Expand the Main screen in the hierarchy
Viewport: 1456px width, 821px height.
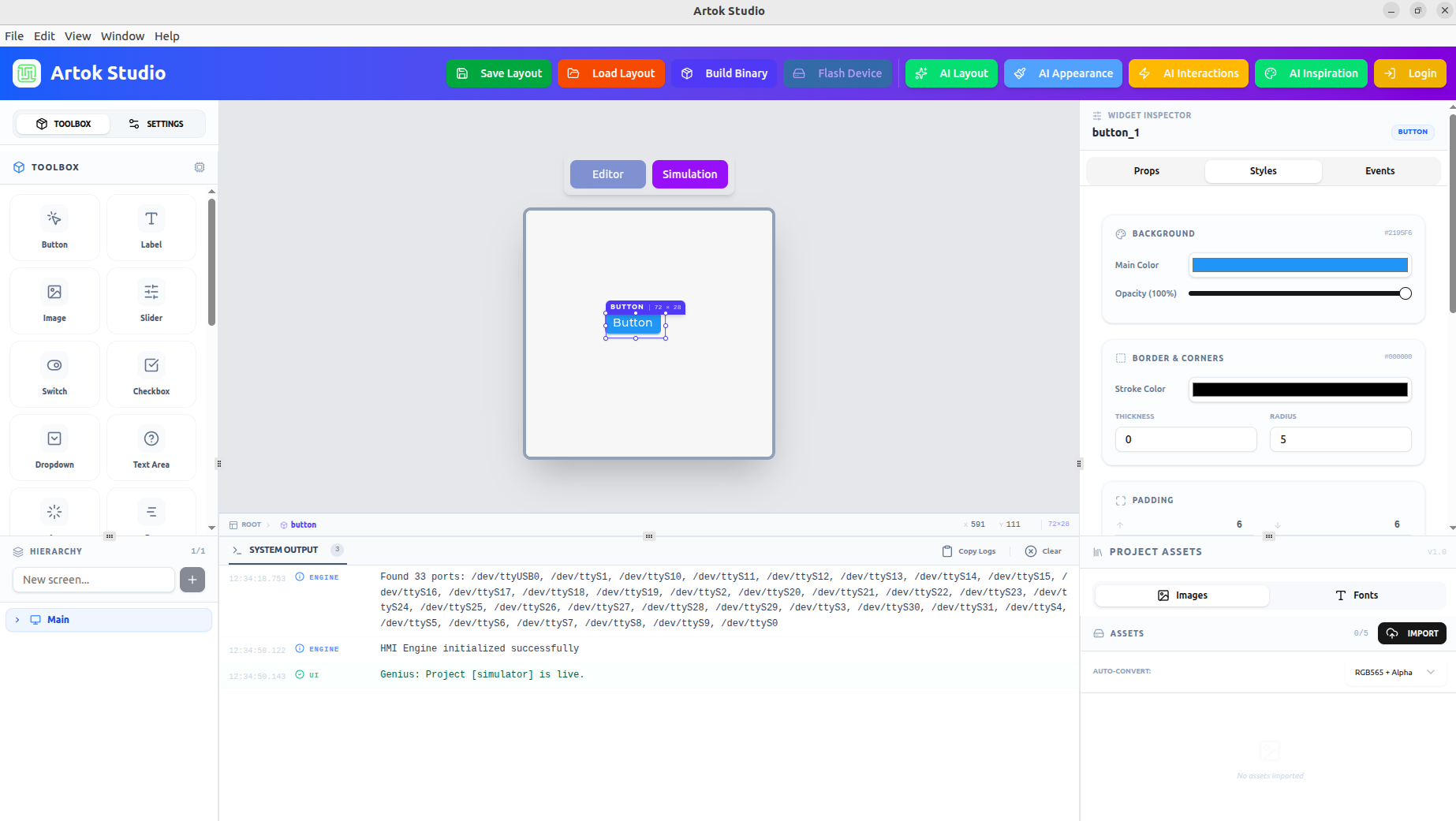click(x=17, y=619)
